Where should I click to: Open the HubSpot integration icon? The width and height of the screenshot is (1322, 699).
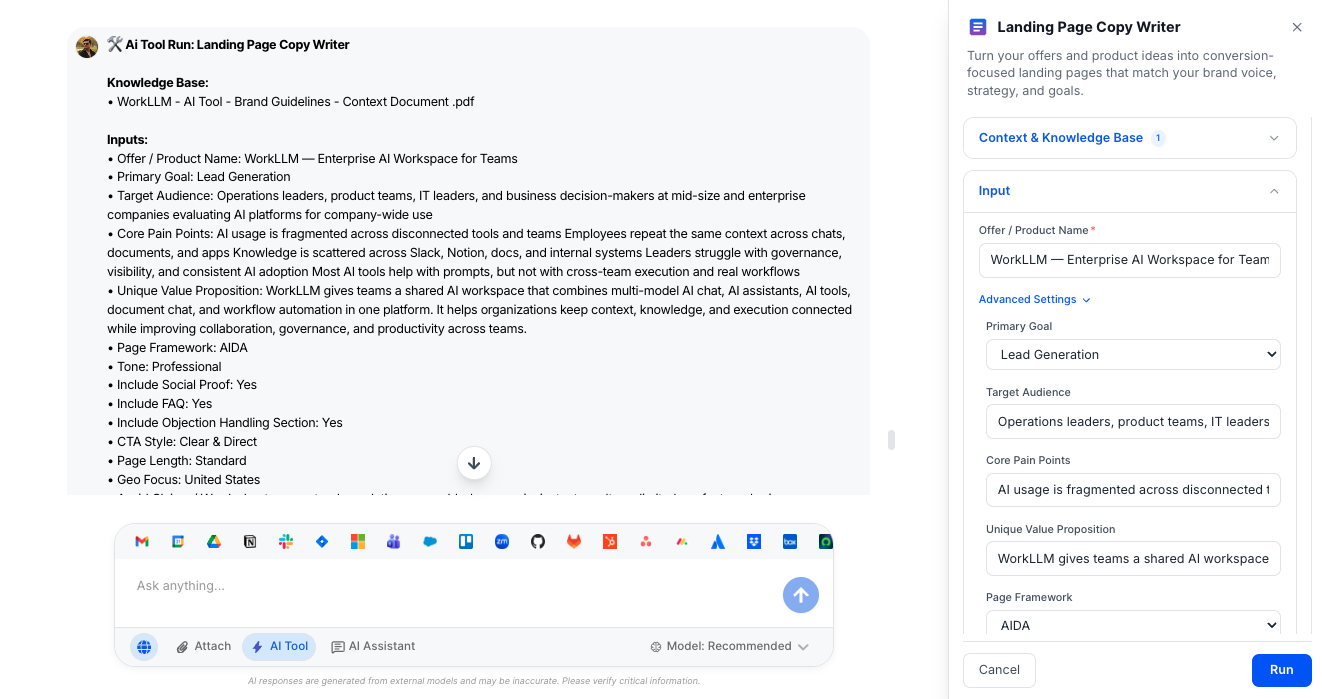[610, 541]
